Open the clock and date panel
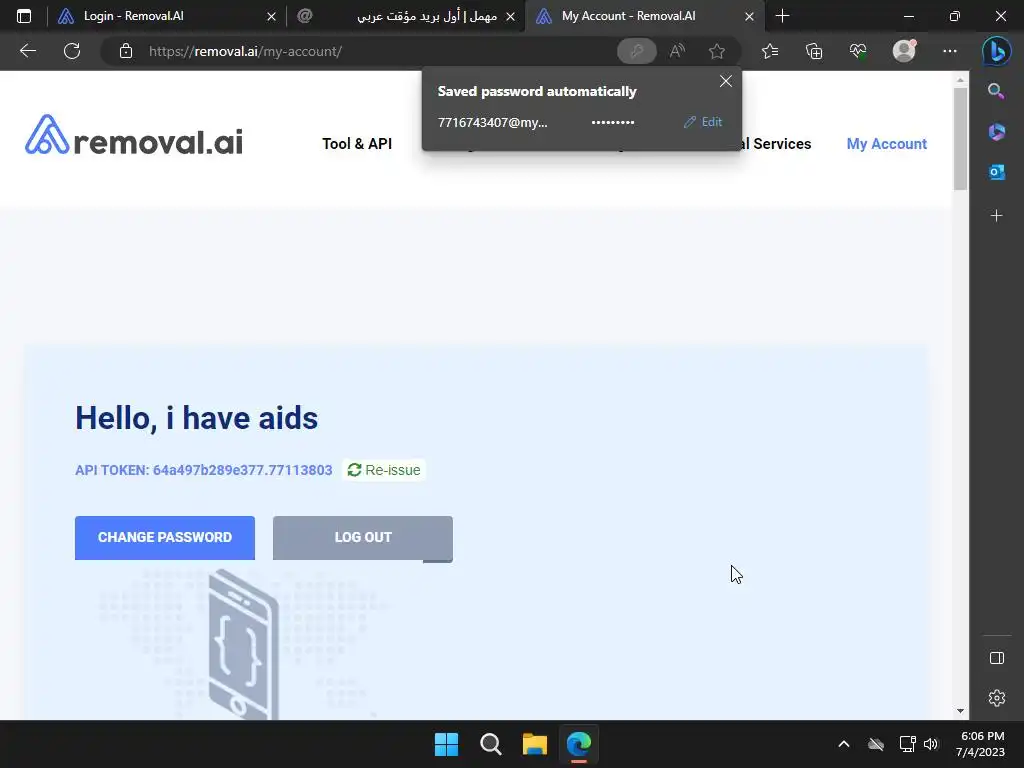This screenshot has height=768, width=1024. [x=981, y=744]
